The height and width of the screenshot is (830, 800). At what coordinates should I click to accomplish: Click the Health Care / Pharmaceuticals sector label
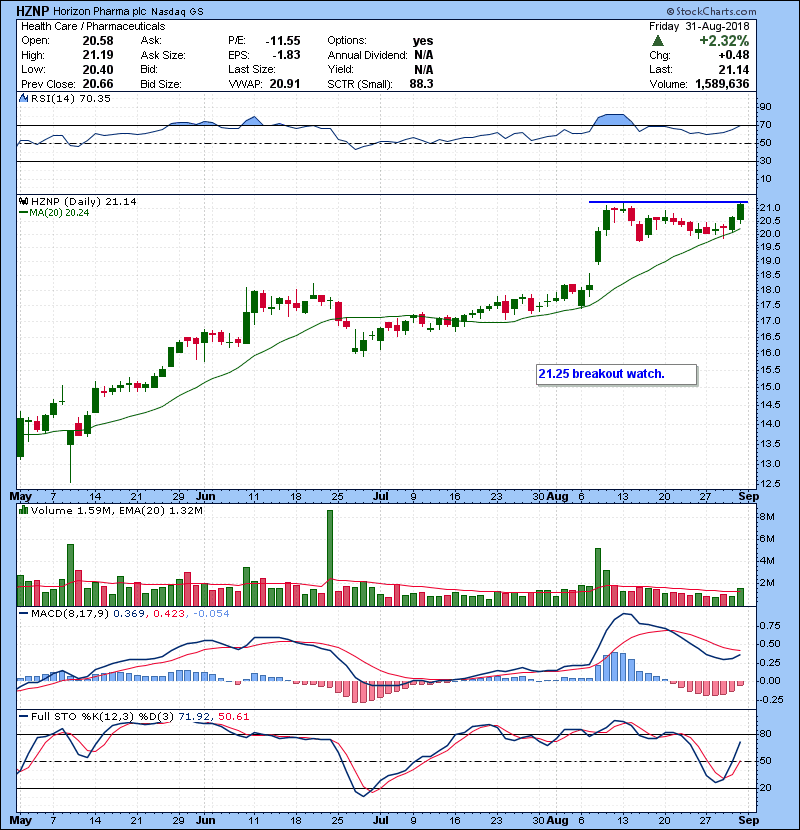[93, 26]
